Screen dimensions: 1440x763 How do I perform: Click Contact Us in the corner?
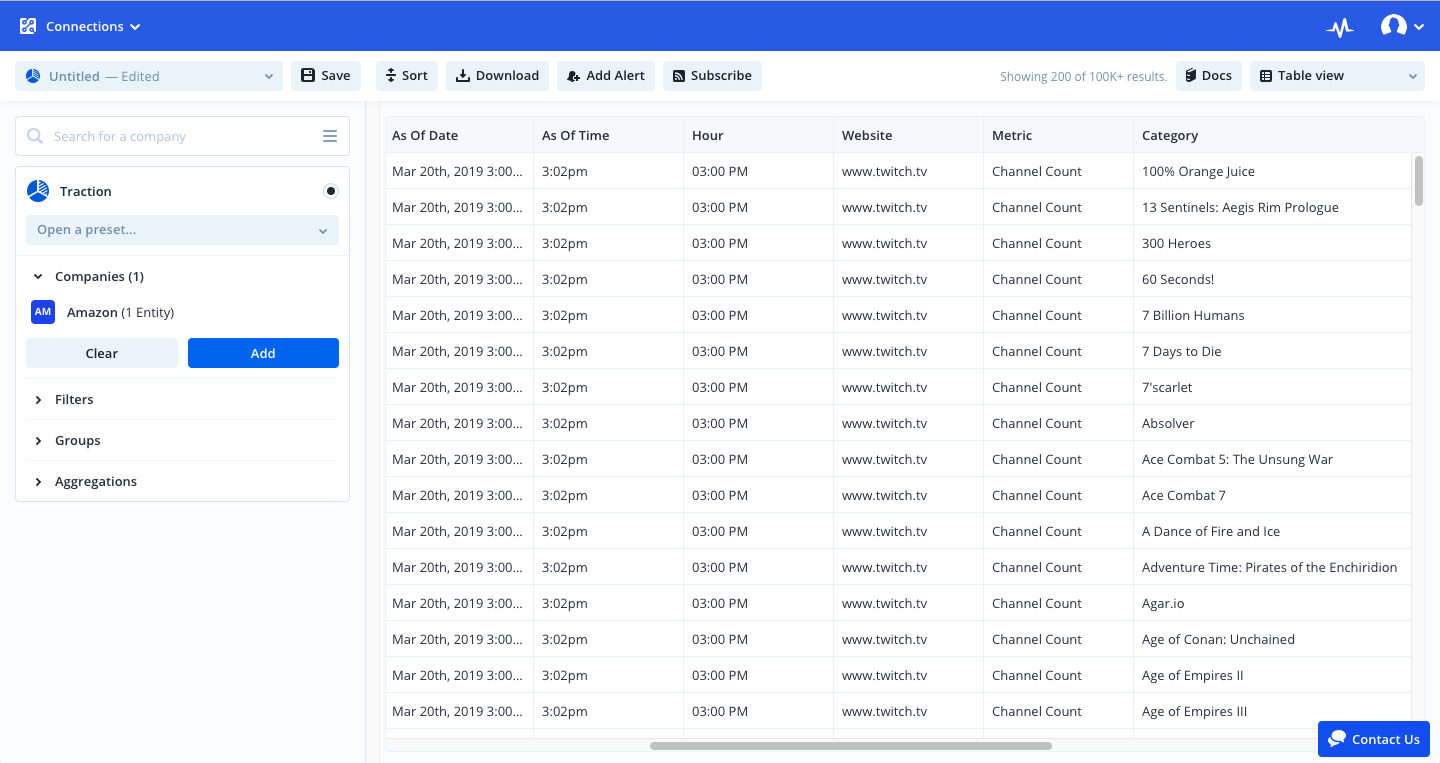click(1374, 739)
